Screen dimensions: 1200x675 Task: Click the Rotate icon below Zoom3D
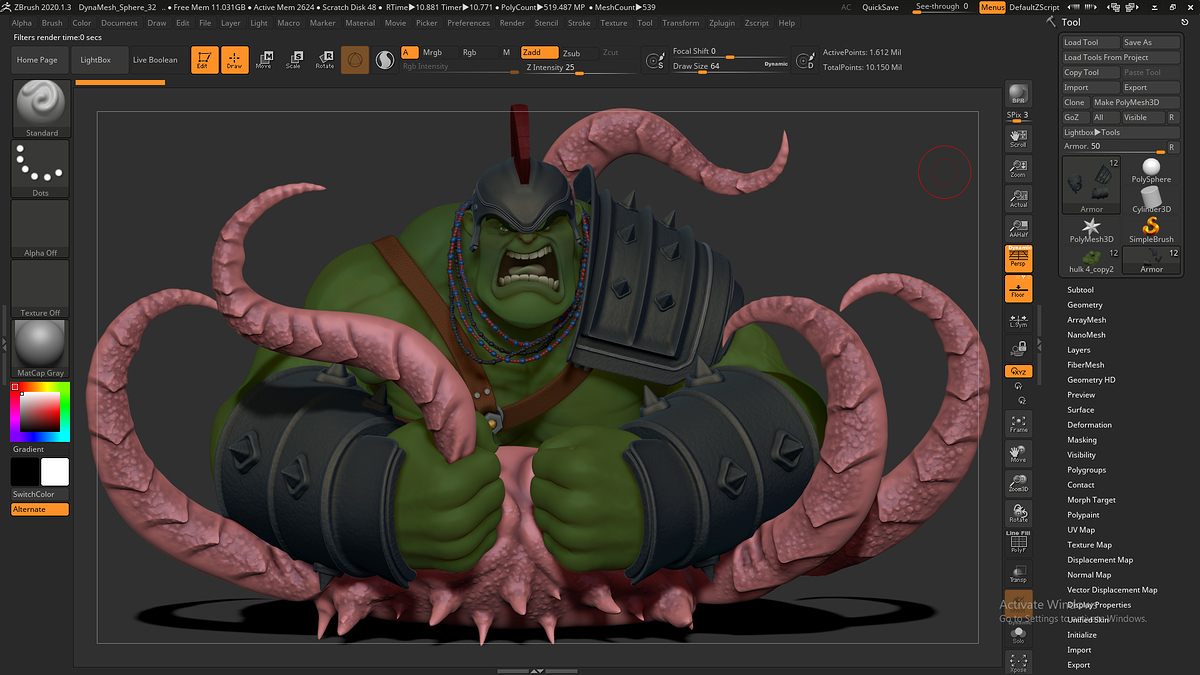(1018, 513)
